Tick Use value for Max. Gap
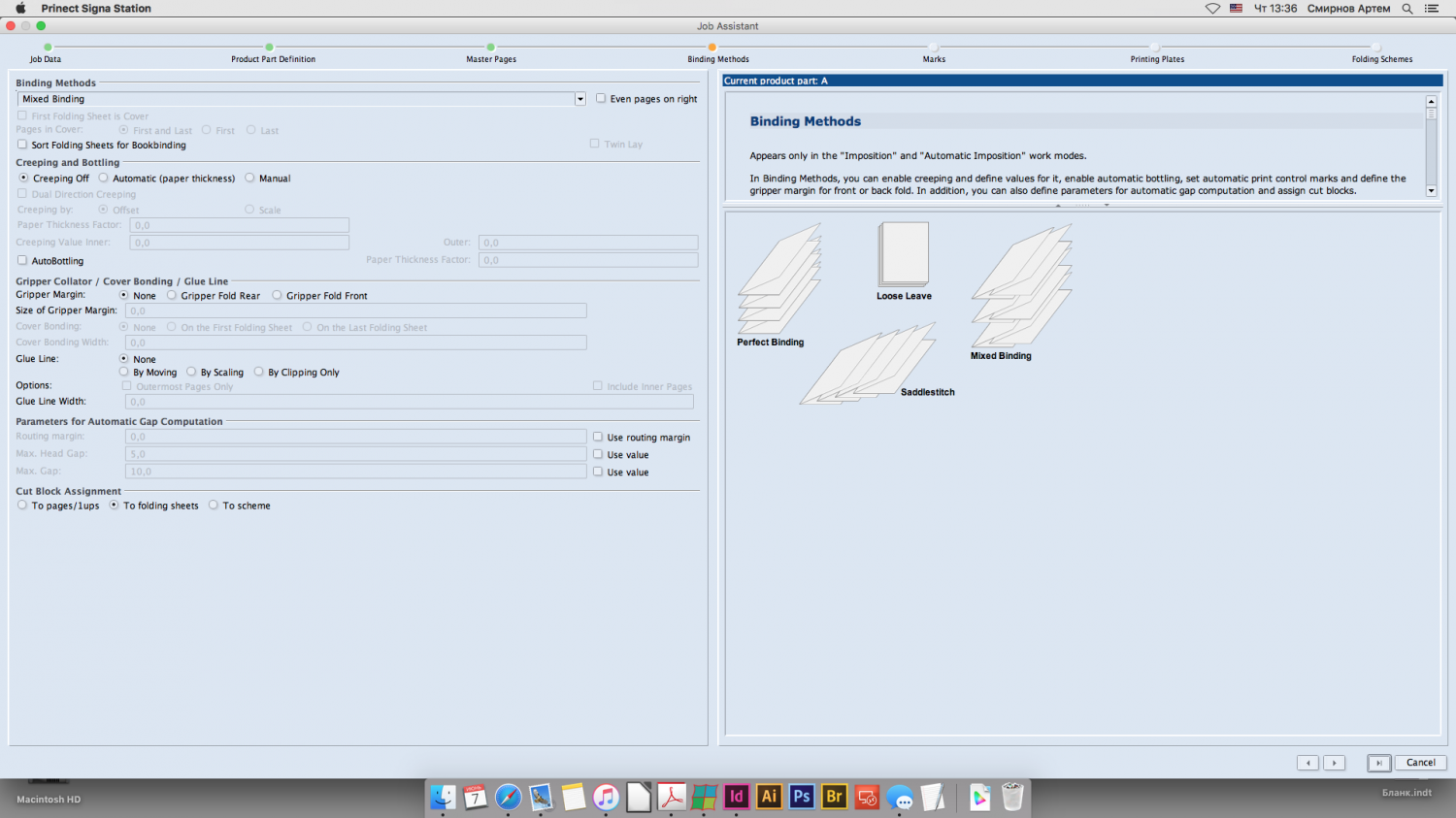The width and height of the screenshot is (1456, 818). pyautogui.click(x=598, y=472)
